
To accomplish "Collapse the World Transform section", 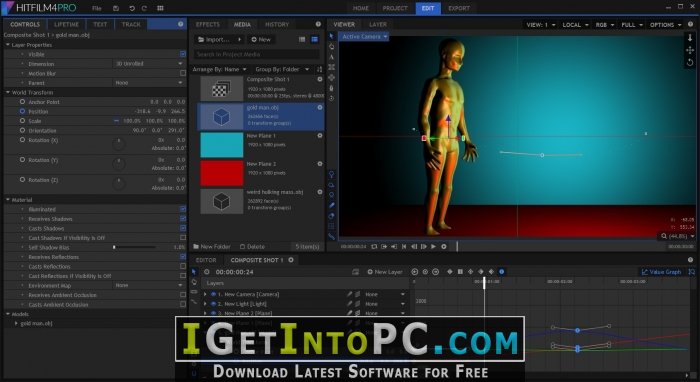I will tap(8, 92).
